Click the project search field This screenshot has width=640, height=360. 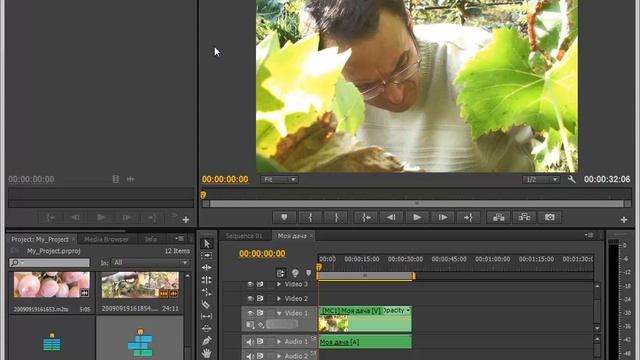(49, 262)
